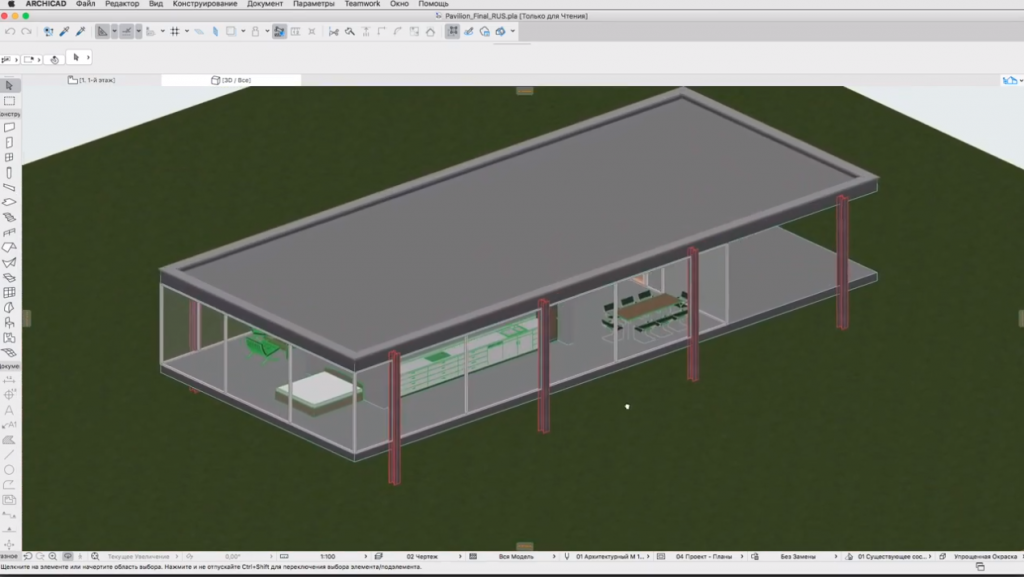Viewport: 1024px width, 577px height.
Task: Toggle snap guides button
Action: [127, 31]
